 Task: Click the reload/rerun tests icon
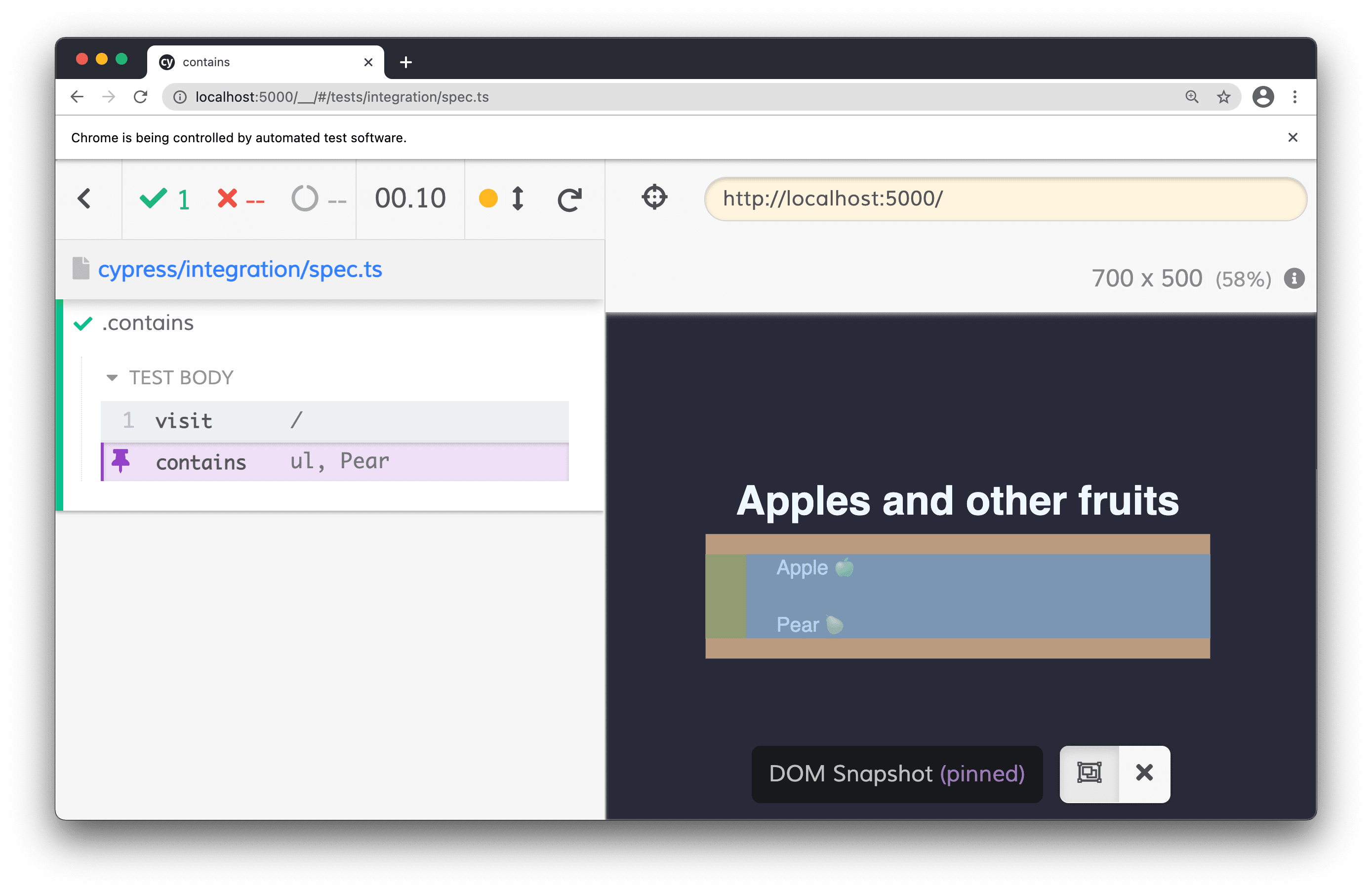(570, 198)
